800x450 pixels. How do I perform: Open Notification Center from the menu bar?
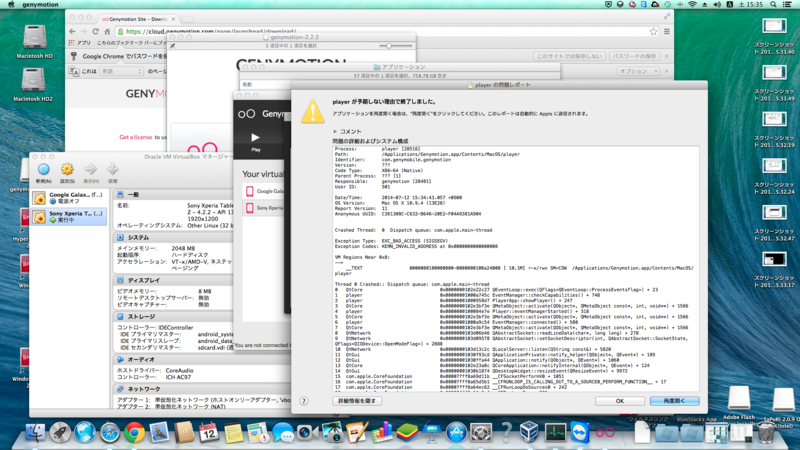tap(788, 5)
